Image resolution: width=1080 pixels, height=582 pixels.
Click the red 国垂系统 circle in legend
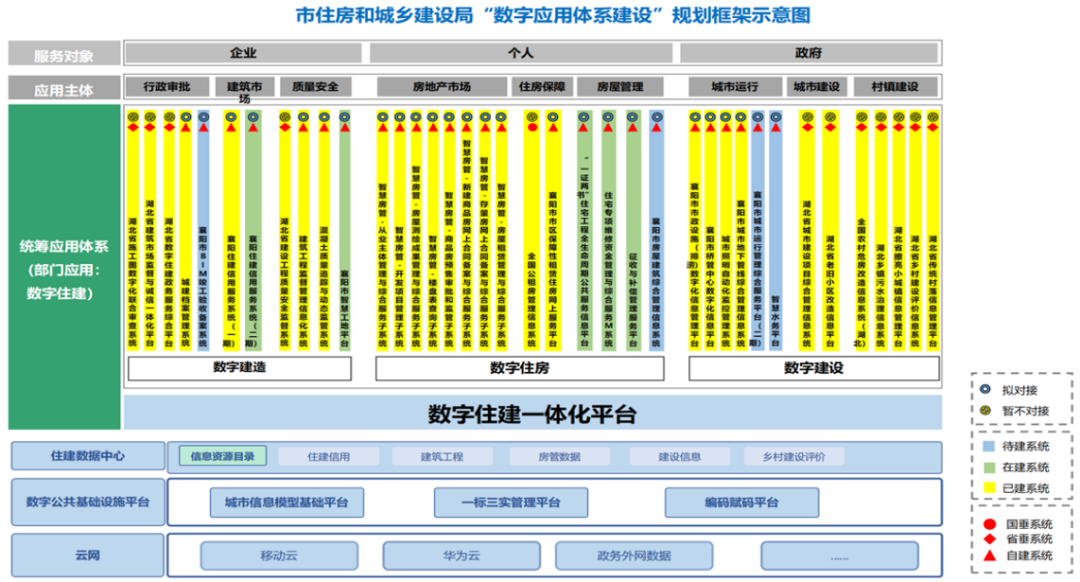(x=990, y=523)
